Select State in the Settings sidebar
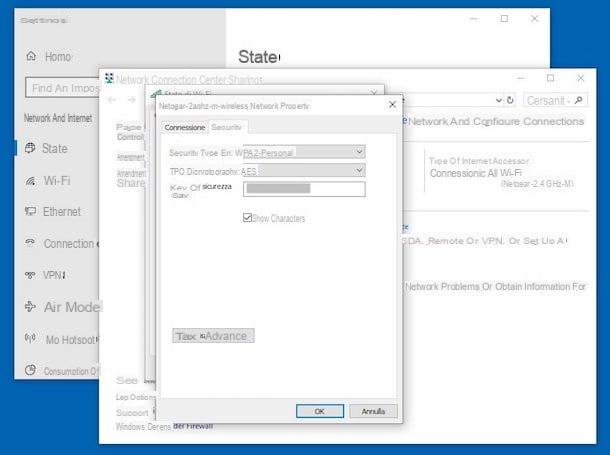The height and width of the screenshot is (455, 610). (46, 148)
